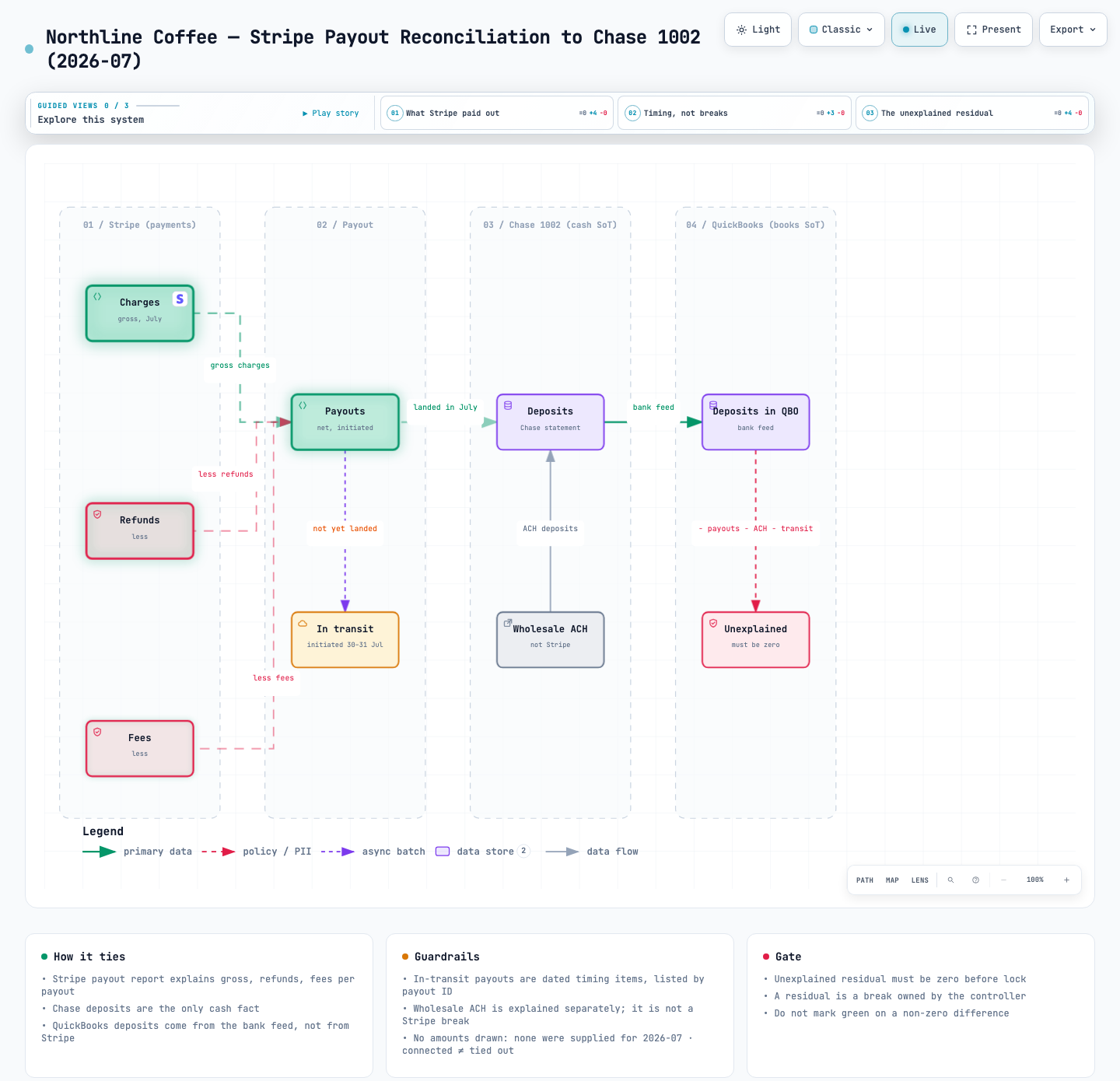Image resolution: width=1120 pixels, height=1081 pixels.
Task: Open the help question-mark icon
Action: pos(975,880)
